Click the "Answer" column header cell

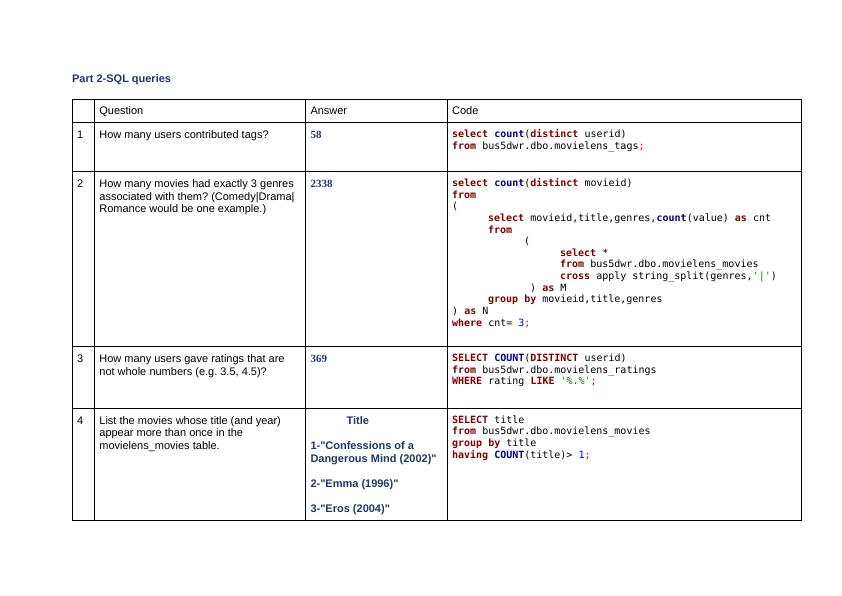tap(328, 110)
